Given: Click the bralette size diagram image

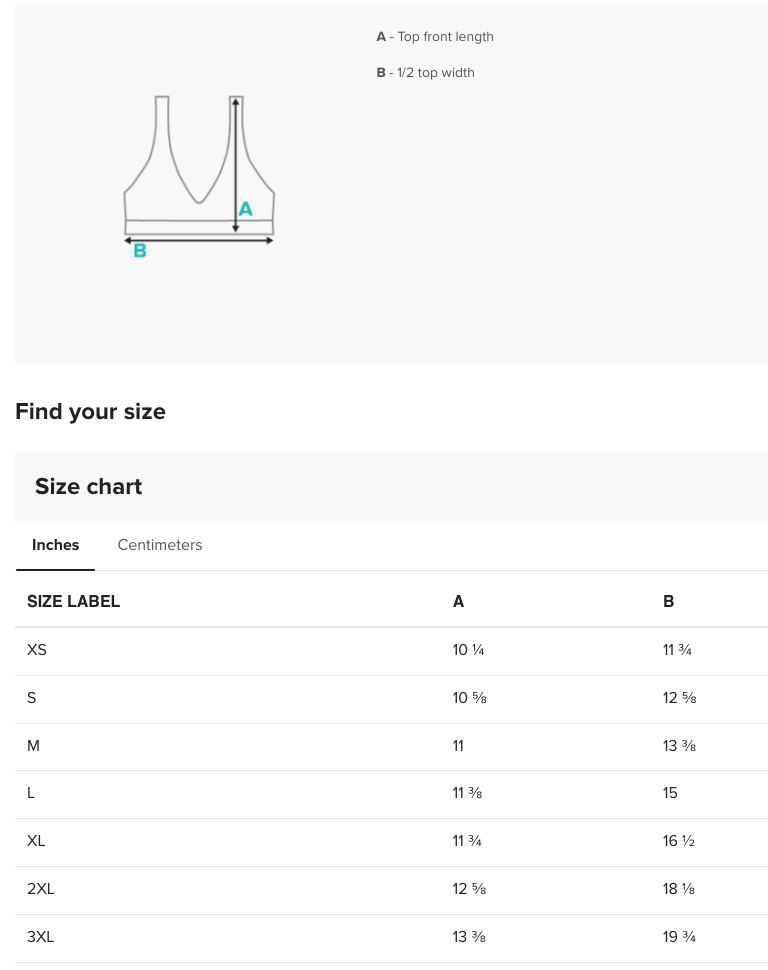Looking at the screenshot, I should point(198,176).
